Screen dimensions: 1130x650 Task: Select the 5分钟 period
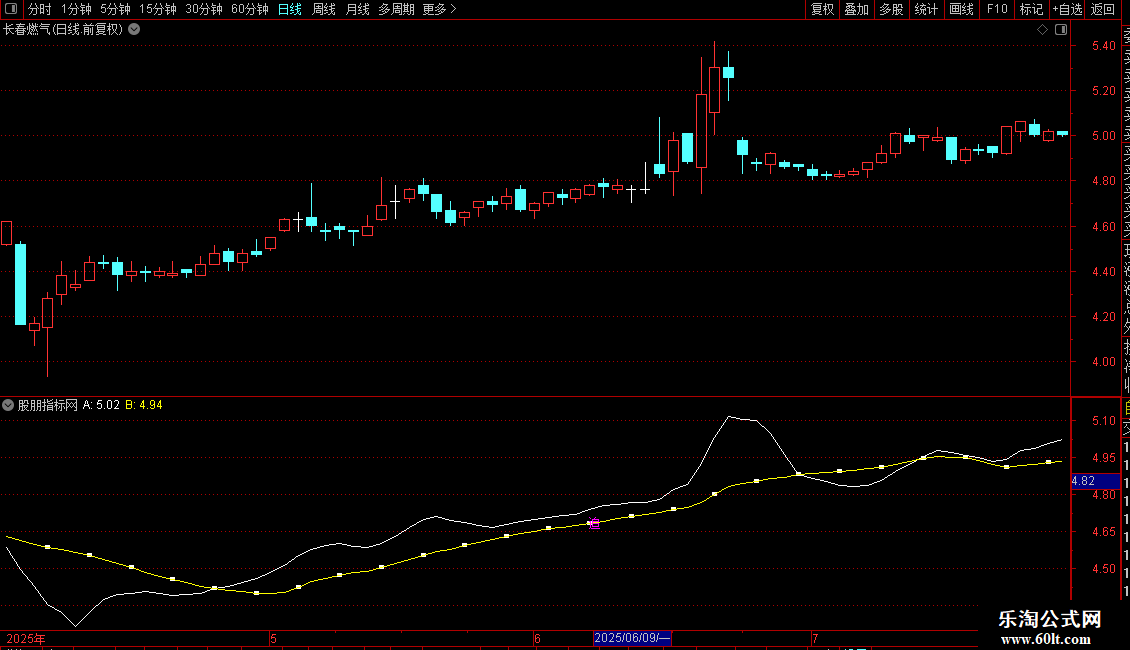115,9
